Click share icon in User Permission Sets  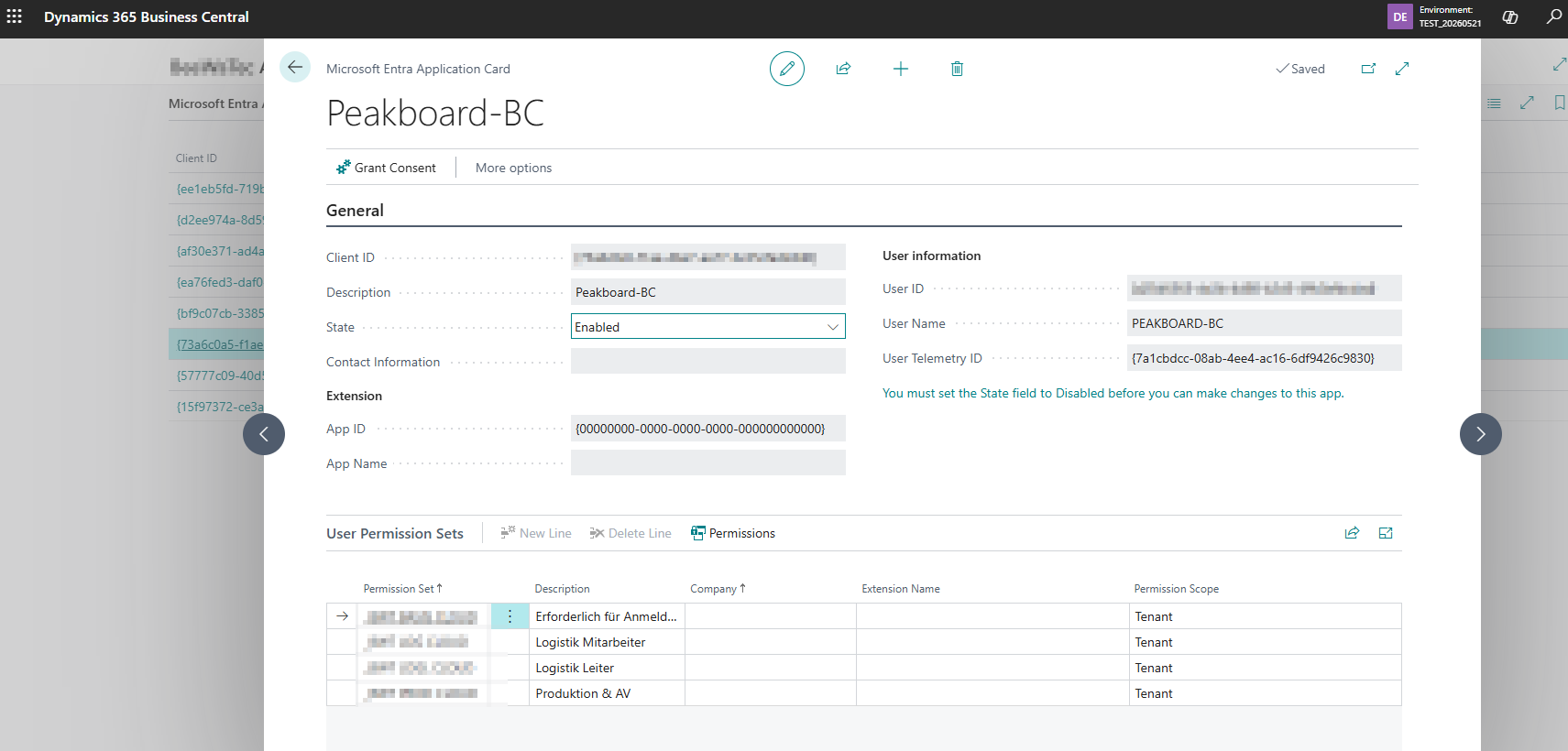(1352, 533)
